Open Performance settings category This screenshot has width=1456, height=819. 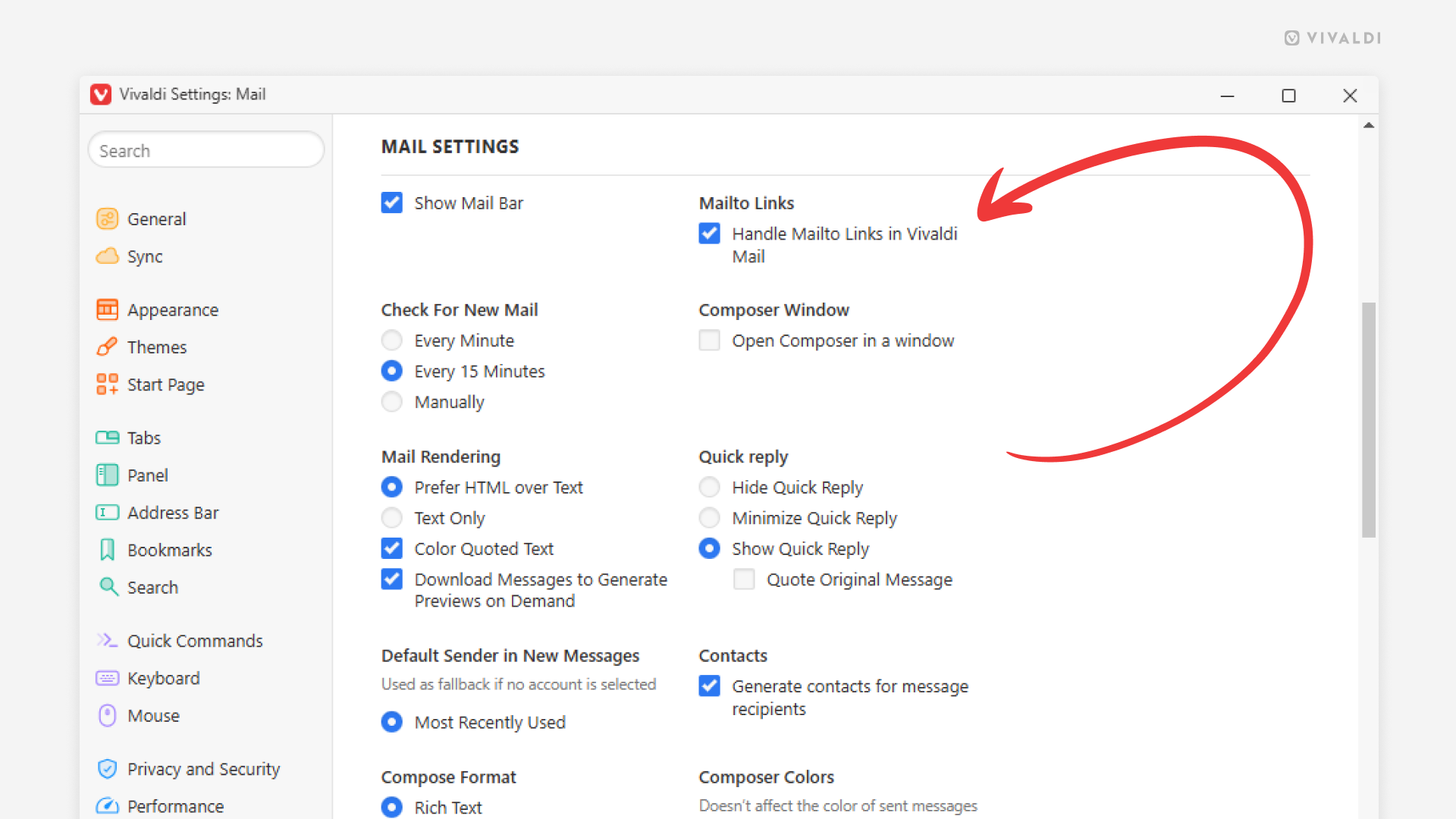[x=175, y=806]
